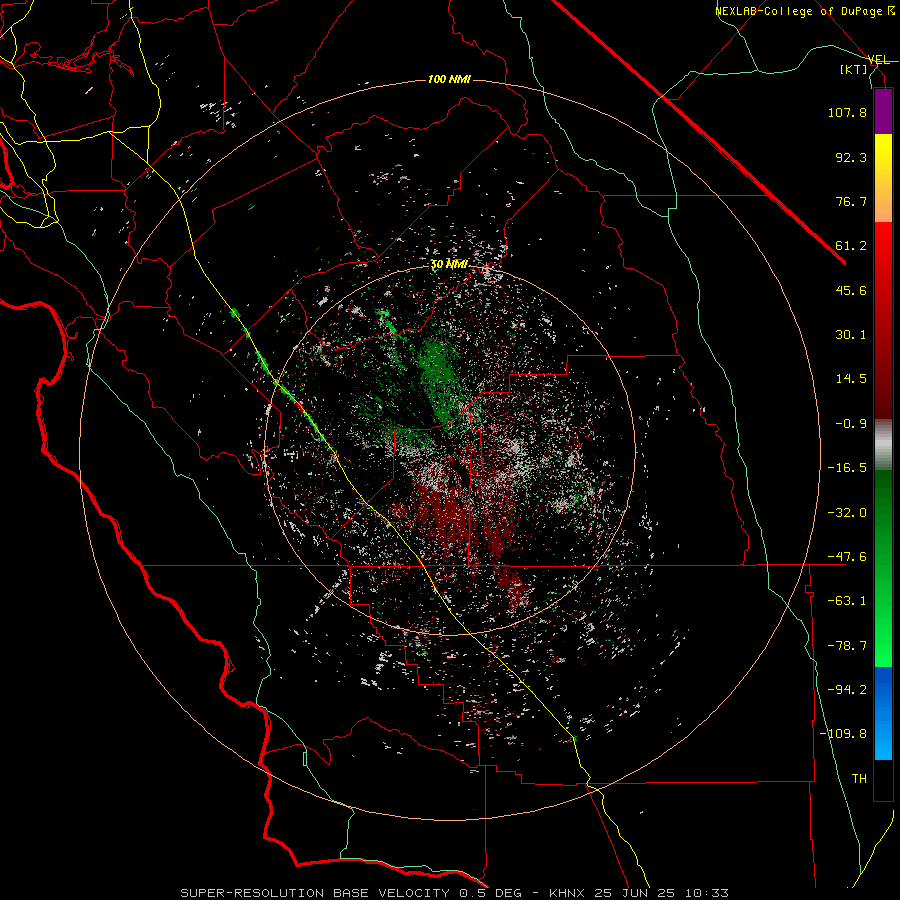This screenshot has width=900, height=900.
Task: Pick the green segment of velocity color bar
Action: click(883, 568)
